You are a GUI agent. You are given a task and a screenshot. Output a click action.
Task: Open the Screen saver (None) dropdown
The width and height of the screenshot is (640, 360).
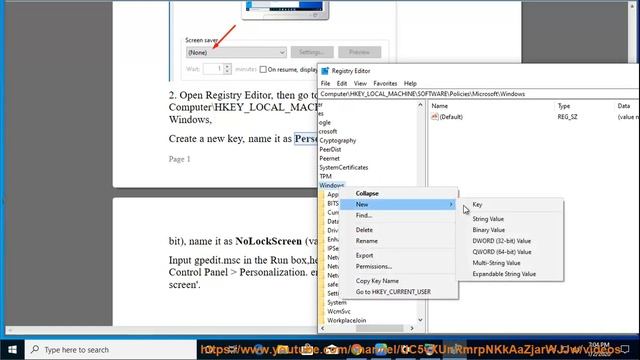point(236,52)
